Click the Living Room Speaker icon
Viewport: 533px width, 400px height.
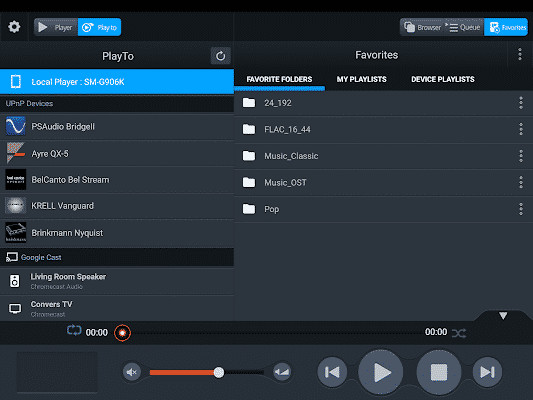point(15,281)
